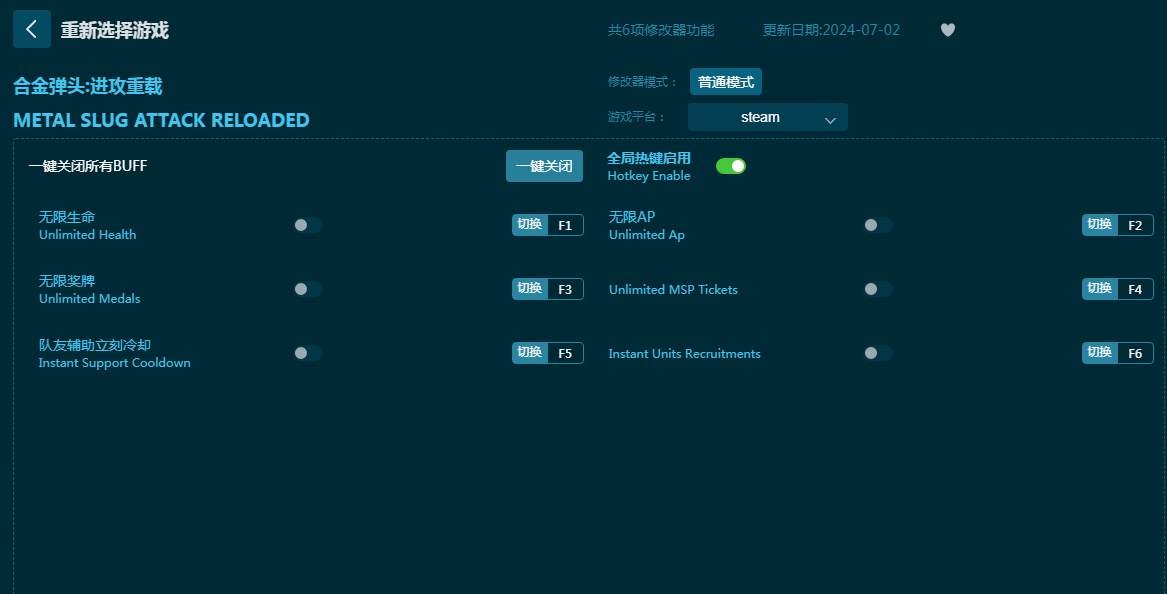Enable the Unlimited MSP Tickets switch
This screenshot has width=1167, height=594.
pos(877,289)
